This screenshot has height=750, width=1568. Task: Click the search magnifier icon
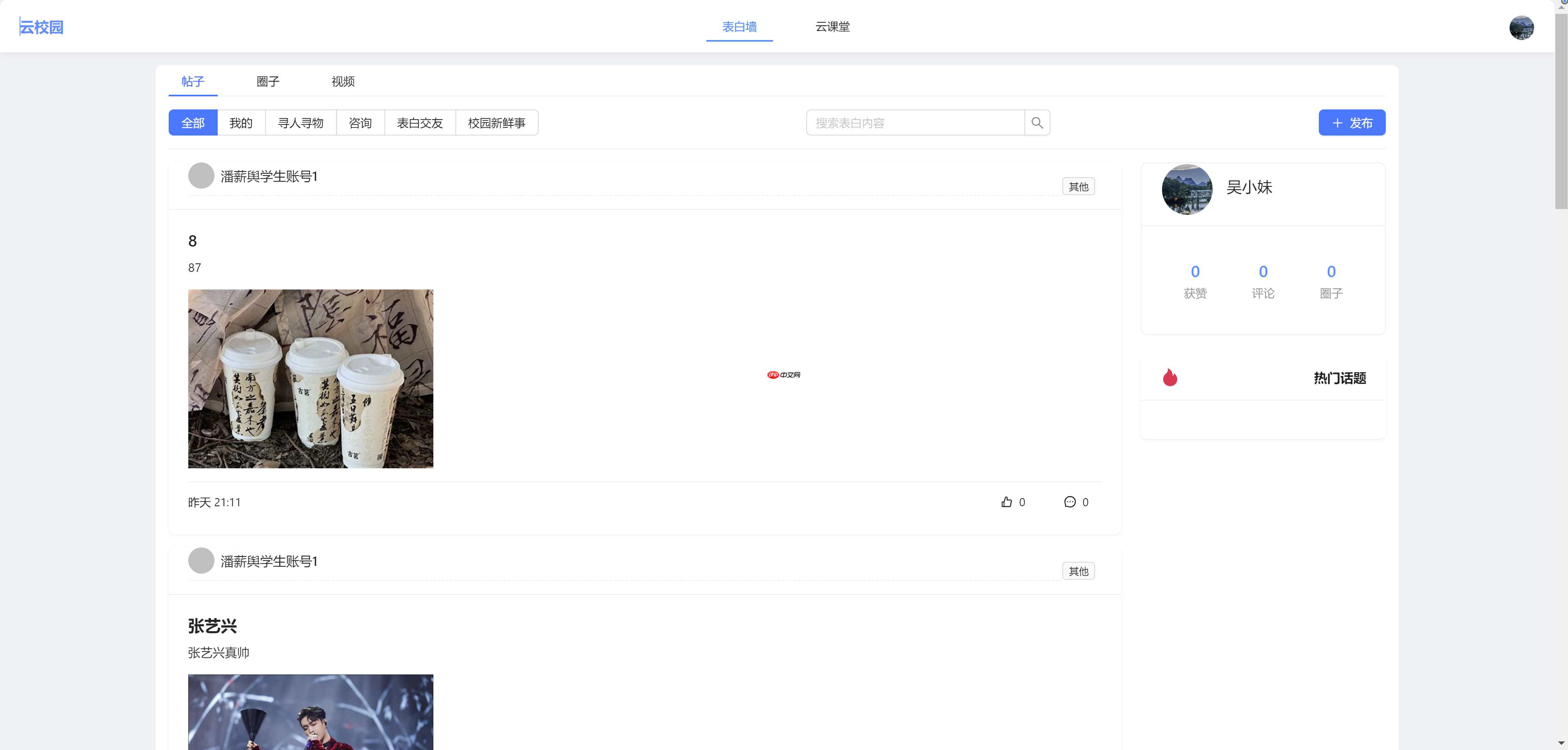tap(1037, 122)
